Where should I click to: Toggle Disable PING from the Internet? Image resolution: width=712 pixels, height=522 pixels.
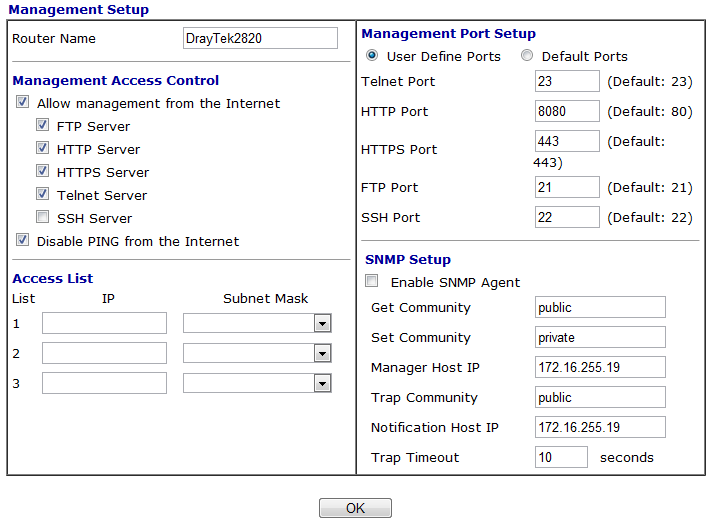[x=22, y=241]
